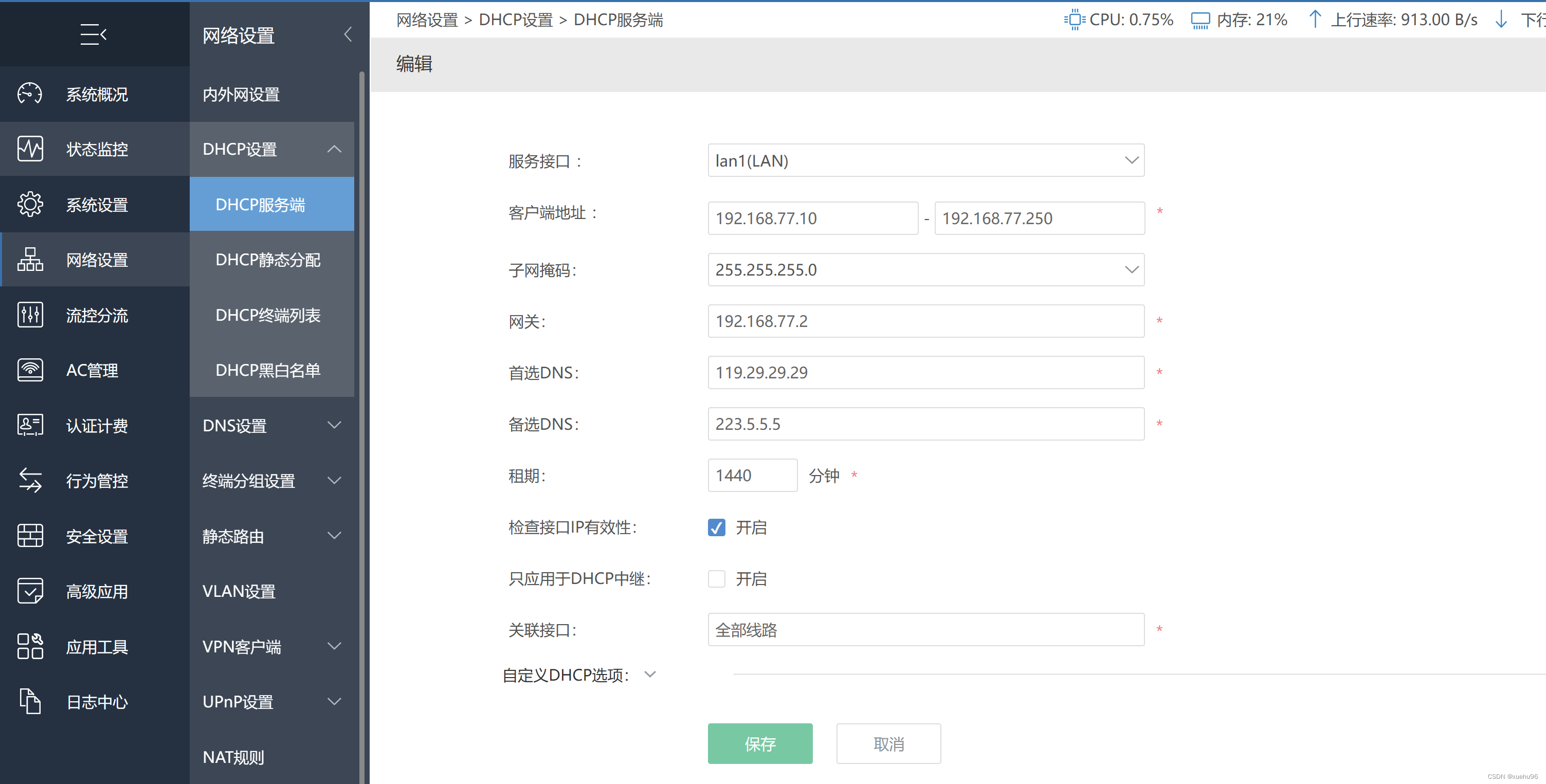This screenshot has height=784, width=1546.
Task: Open 认证计费 in main sidebar
Action: click(x=95, y=425)
